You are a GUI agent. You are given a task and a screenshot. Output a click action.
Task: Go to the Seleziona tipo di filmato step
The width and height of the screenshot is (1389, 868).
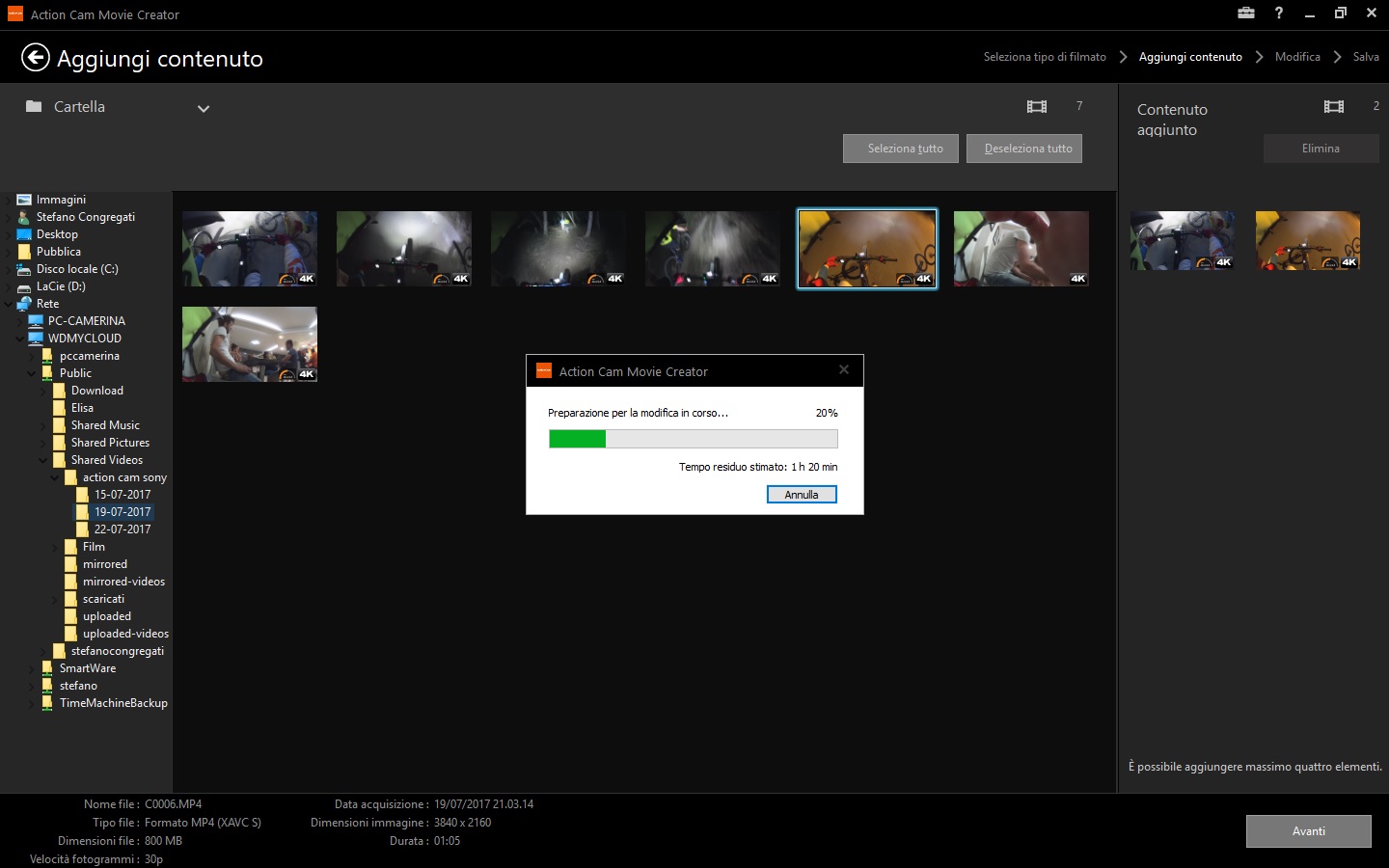point(1045,57)
